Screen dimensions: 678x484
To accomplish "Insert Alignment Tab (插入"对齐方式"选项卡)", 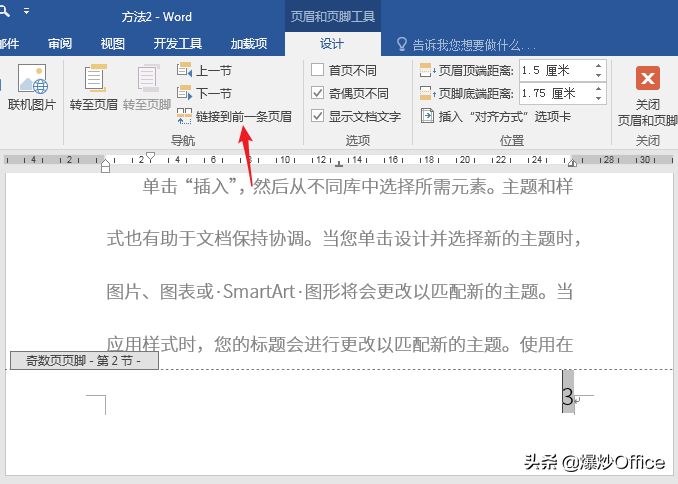I will (x=496, y=116).
